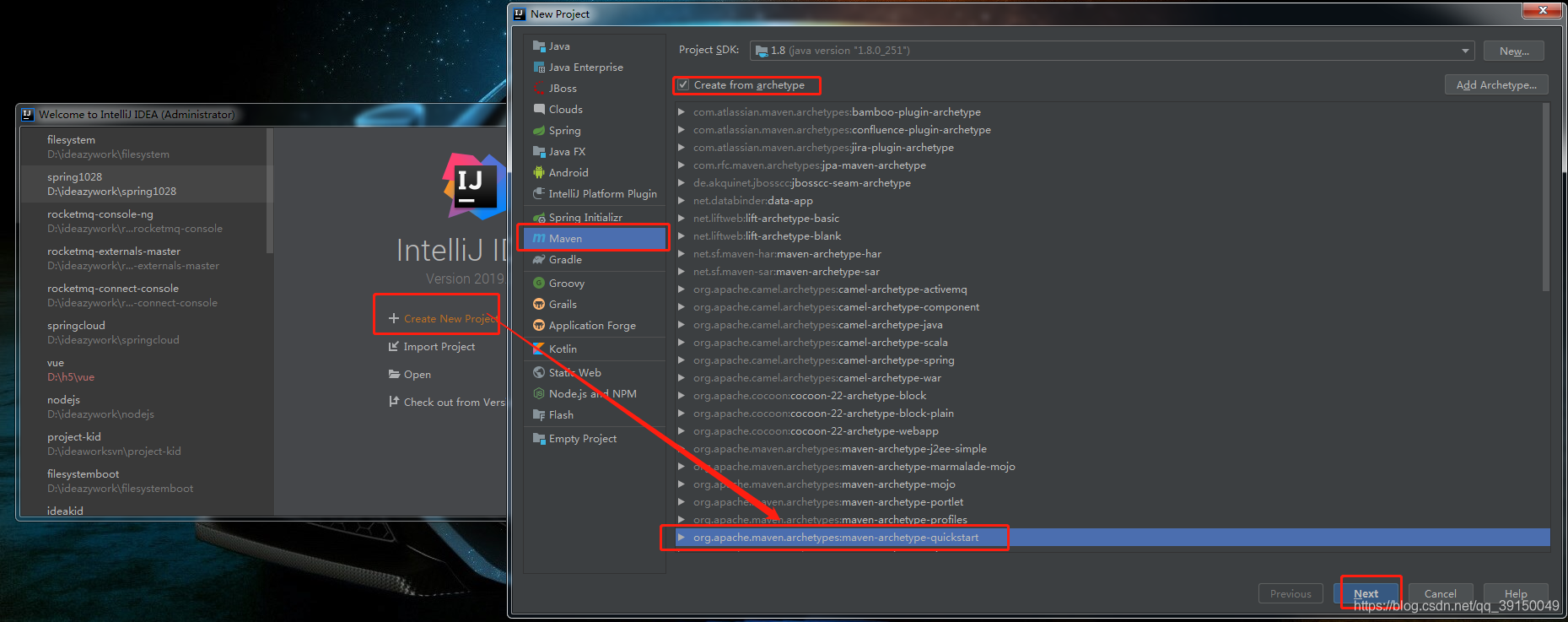Choose Spring Initializr project type
The height and width of the screenshot is (622, 1568).
[x=595, y=218]
